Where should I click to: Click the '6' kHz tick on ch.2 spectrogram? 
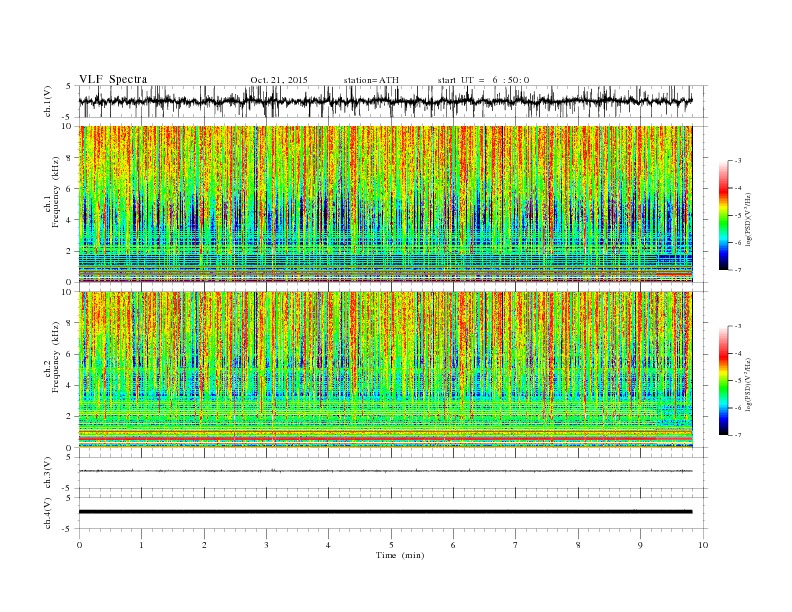70,354
